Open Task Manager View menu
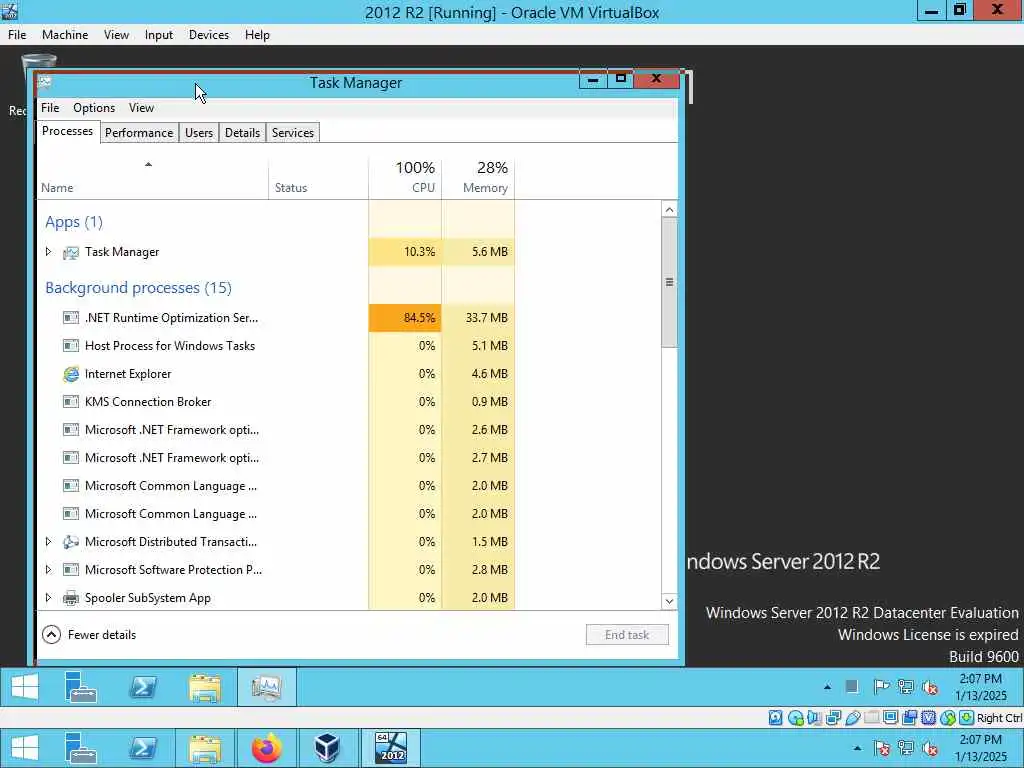Viewport: 1024px width, 768px height. coord(141,108)
